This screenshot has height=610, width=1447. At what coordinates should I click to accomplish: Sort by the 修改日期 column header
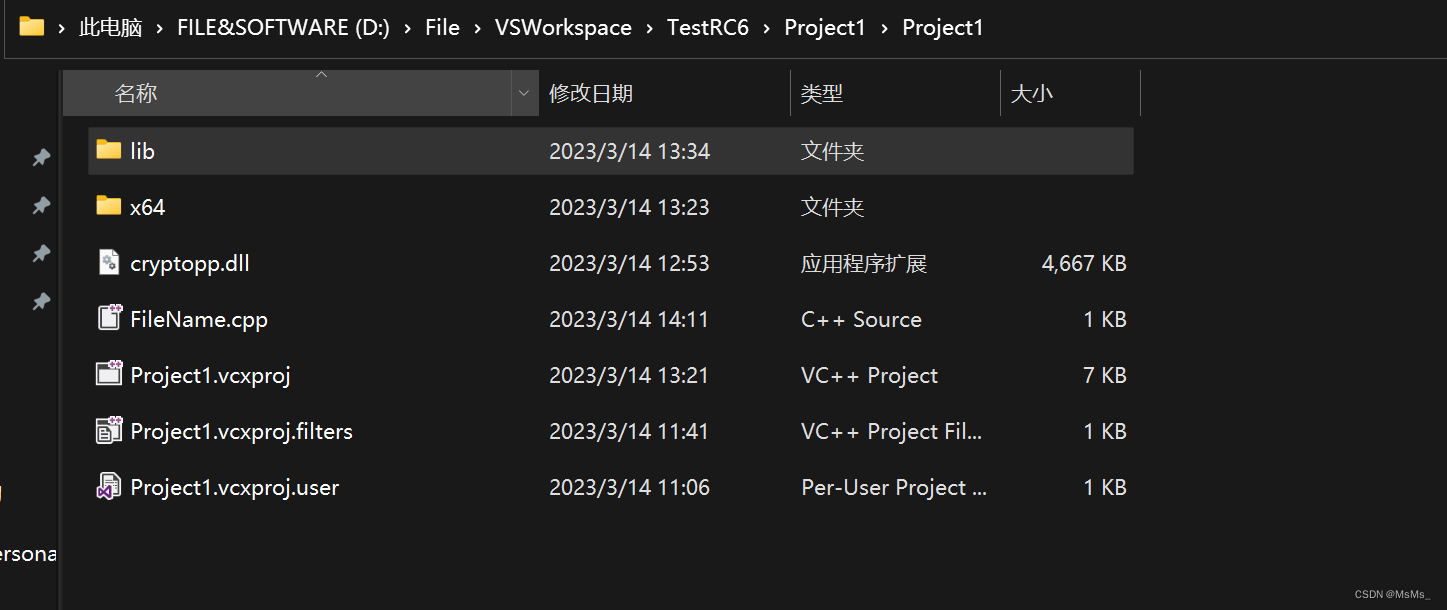[x=591, y=94]
